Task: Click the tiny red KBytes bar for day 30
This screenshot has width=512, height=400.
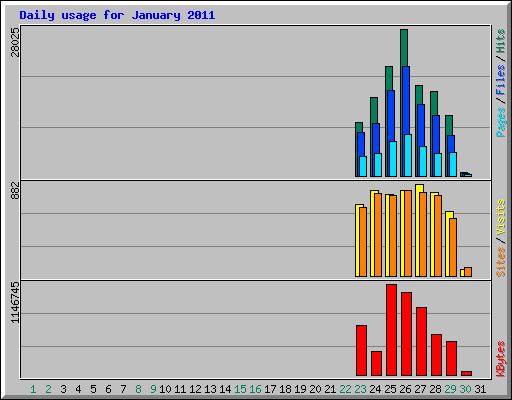Action: (467, 373)
